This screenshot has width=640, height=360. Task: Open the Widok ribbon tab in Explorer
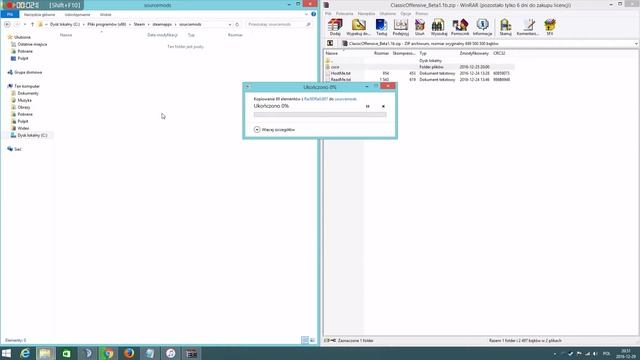(105, 14)
